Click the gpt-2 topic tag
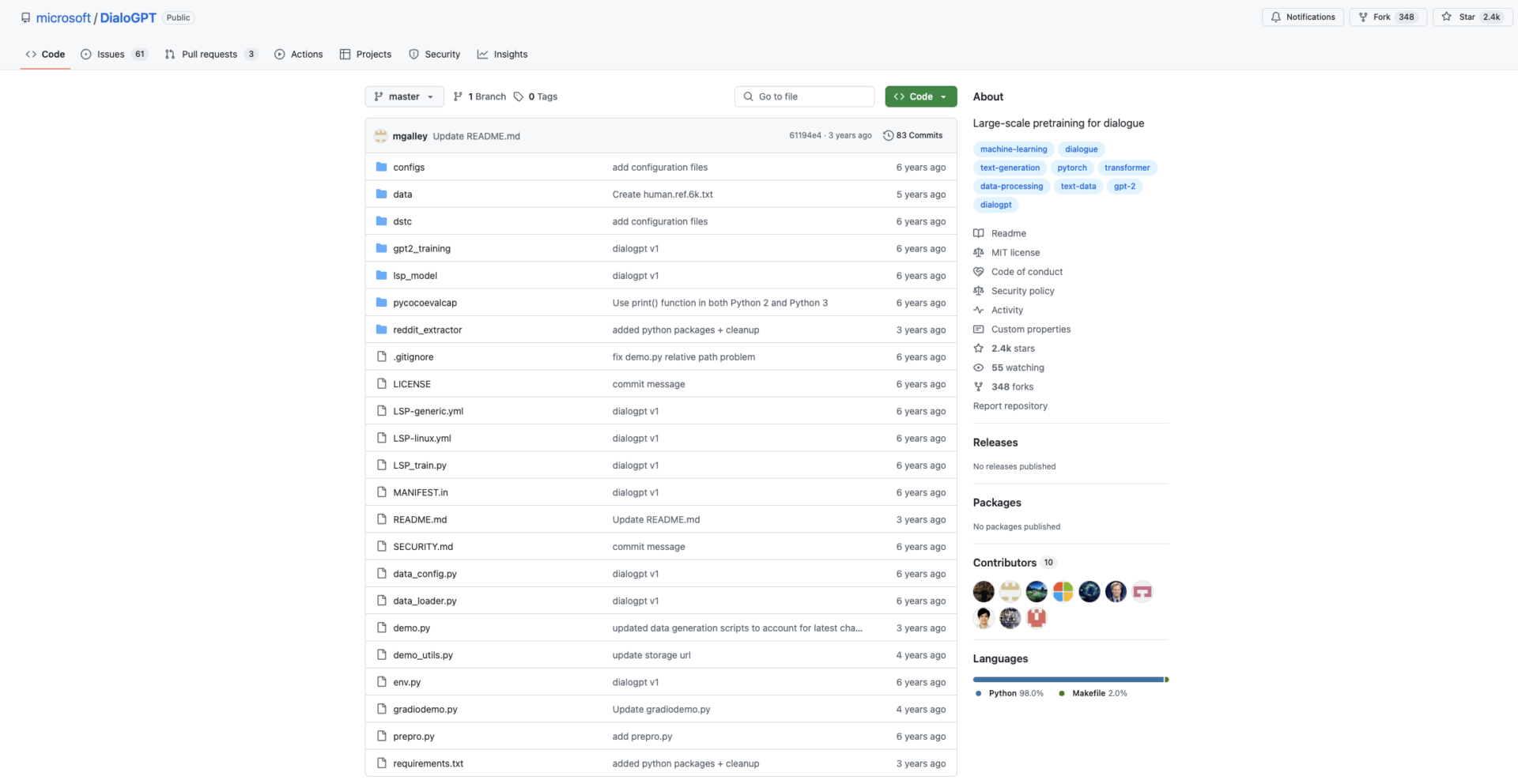This screenshot has height=784, width=1518. tap(1124, 187)
